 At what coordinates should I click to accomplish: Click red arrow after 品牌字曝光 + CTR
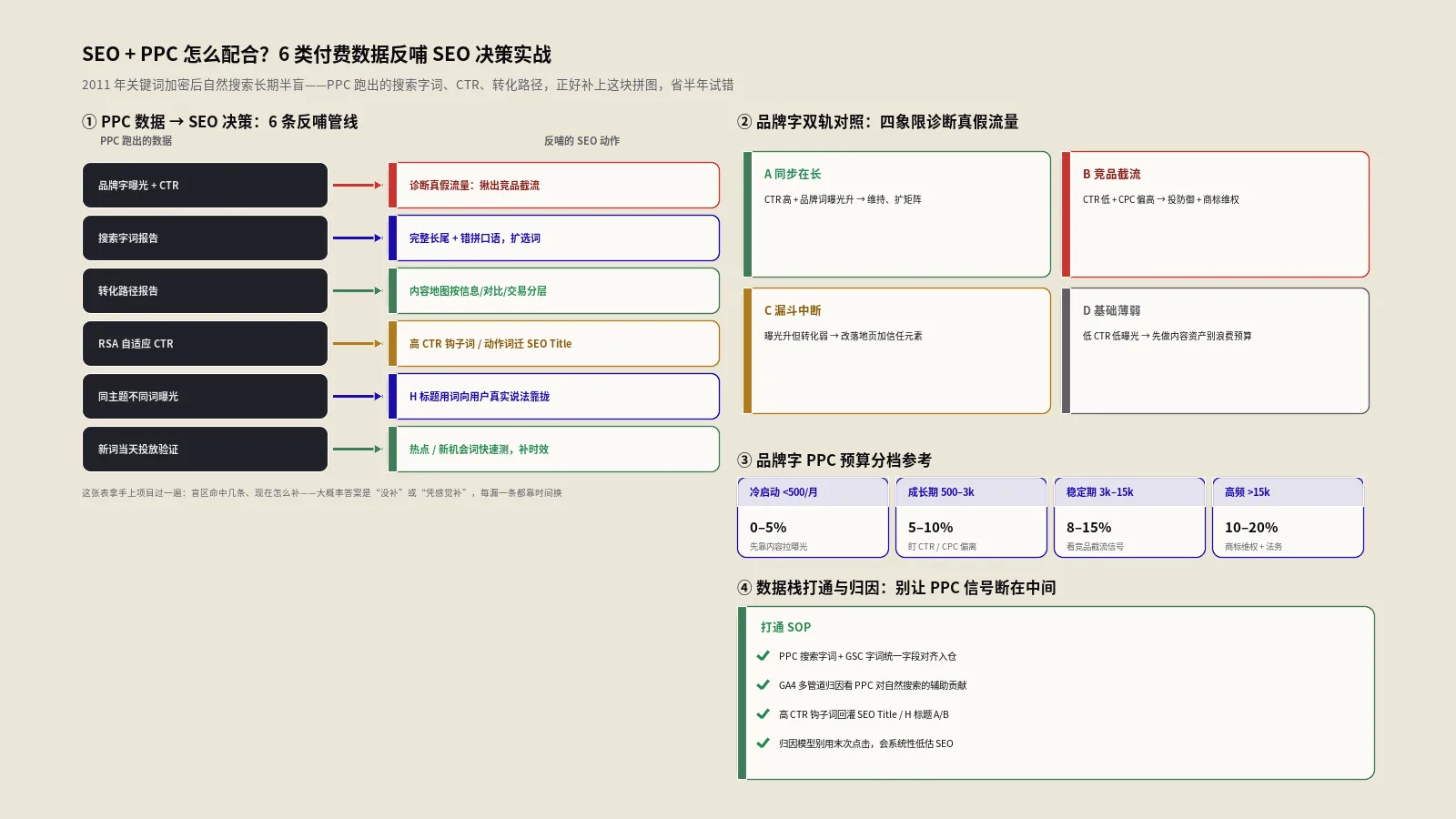tap(358, 185)
